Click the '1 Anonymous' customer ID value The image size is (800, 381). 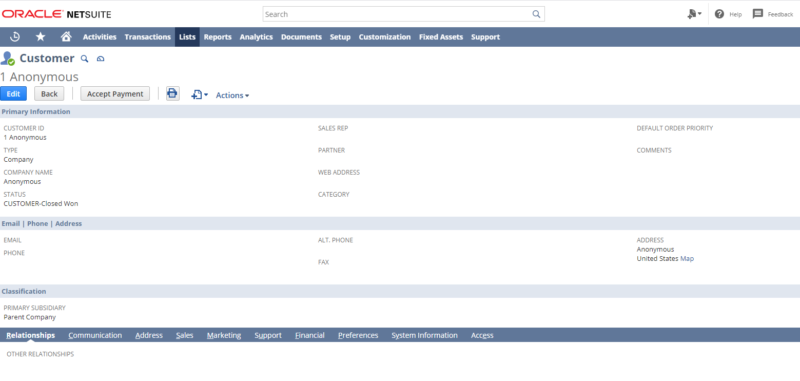click(x=25, y=137)
